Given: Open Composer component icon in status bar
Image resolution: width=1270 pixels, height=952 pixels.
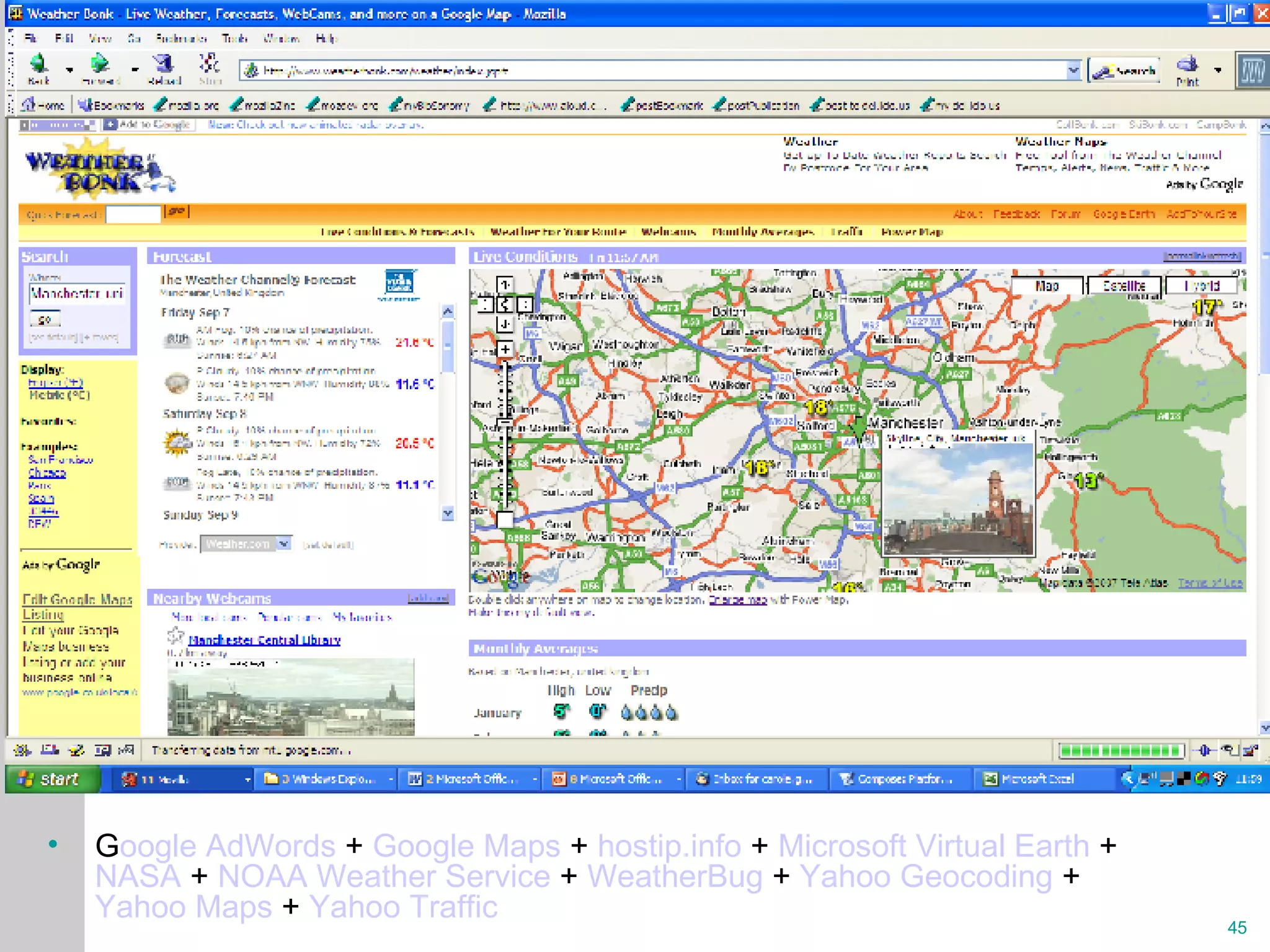Looking at the screenshot, I should [77, 751].
